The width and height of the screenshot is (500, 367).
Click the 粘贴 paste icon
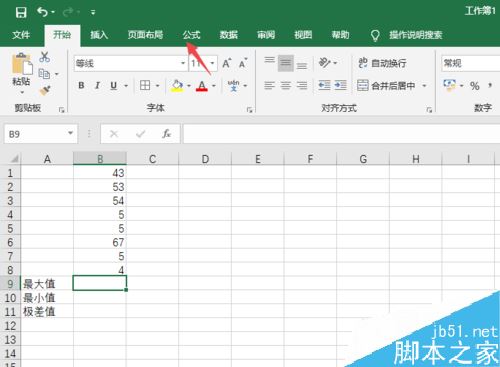[x=22, y=64]
